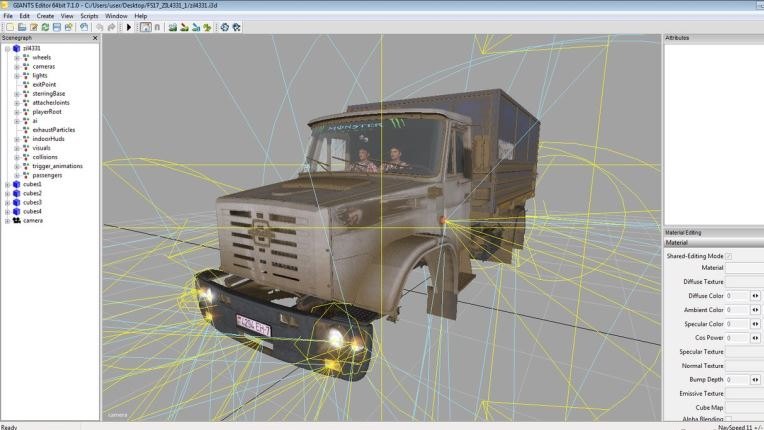Image resolution: width=764 pixels, height=430 pixels.
Task: Expand the indoorHuds node
Action: click(x=17, y=139)
